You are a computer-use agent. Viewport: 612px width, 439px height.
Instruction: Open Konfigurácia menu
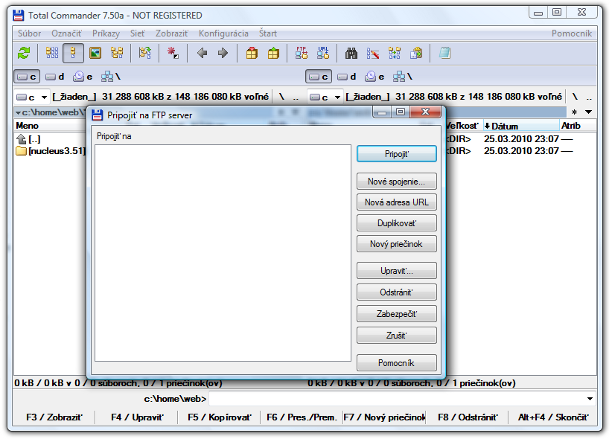point(224,34)
